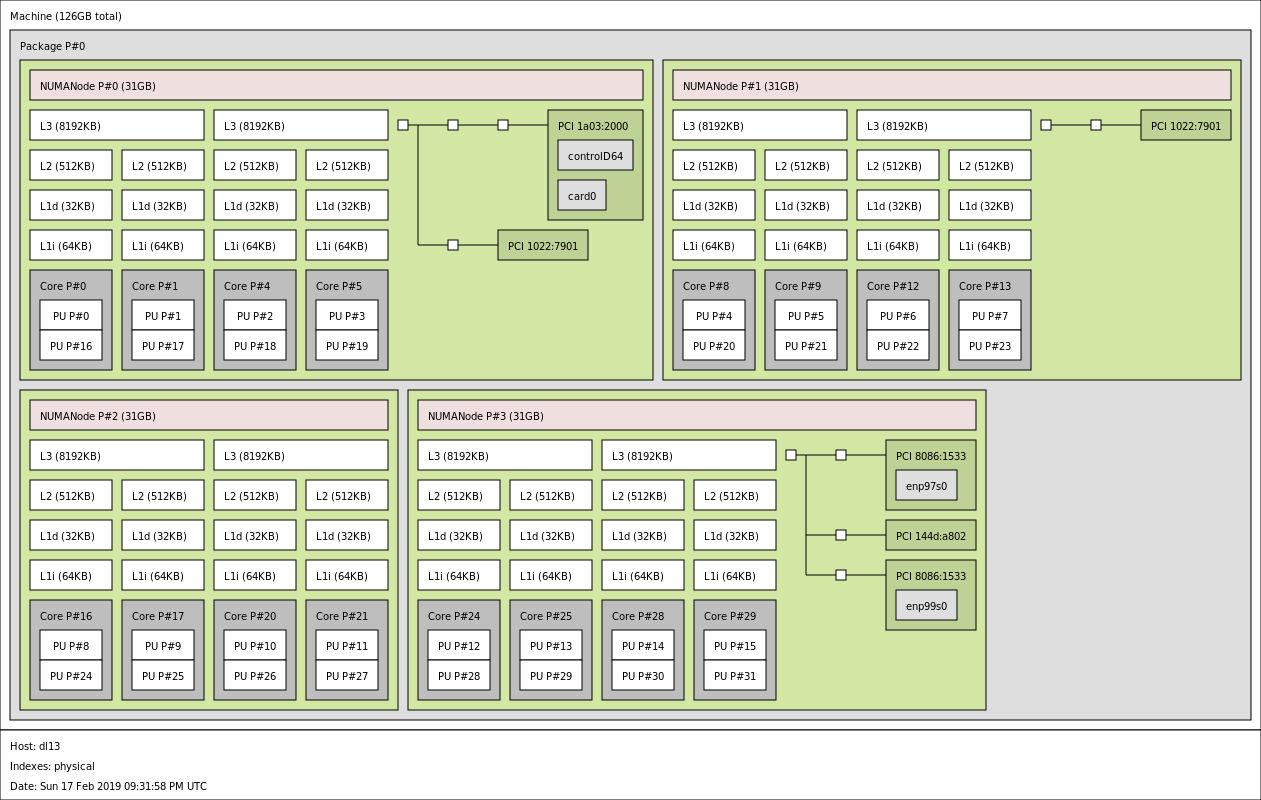Click the PU P#8 box
Screen dimensions: 1261x800
[x=71, y=645]
